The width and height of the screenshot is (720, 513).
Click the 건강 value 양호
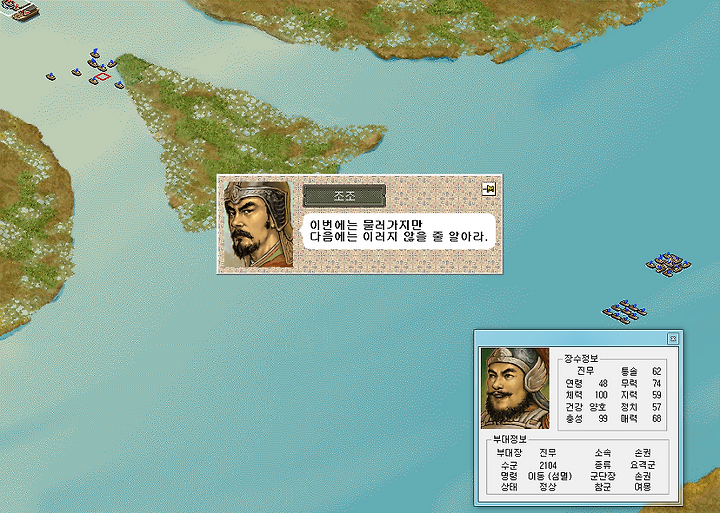point(598,407)
